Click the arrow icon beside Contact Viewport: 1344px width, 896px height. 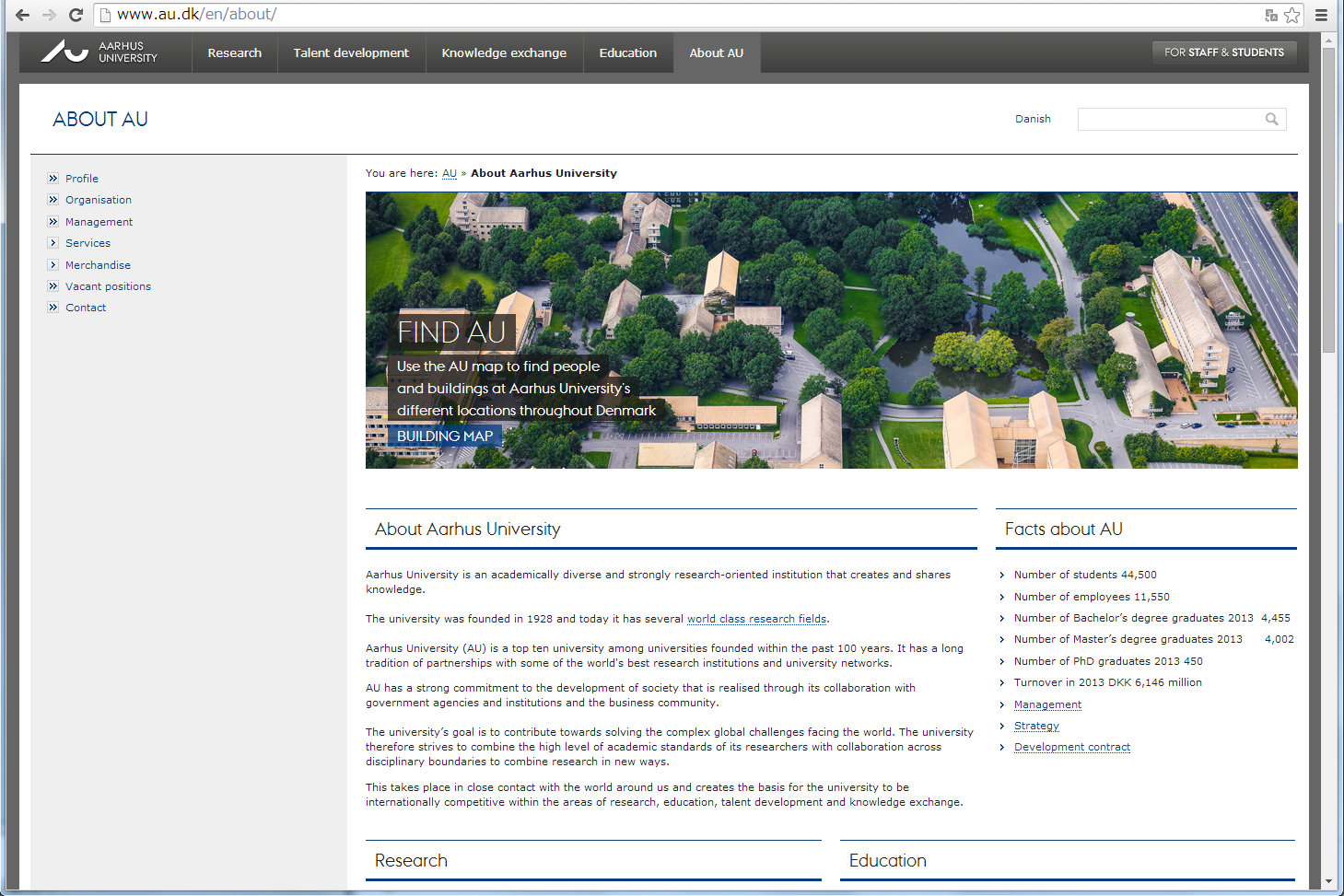[x=53, y=308]
